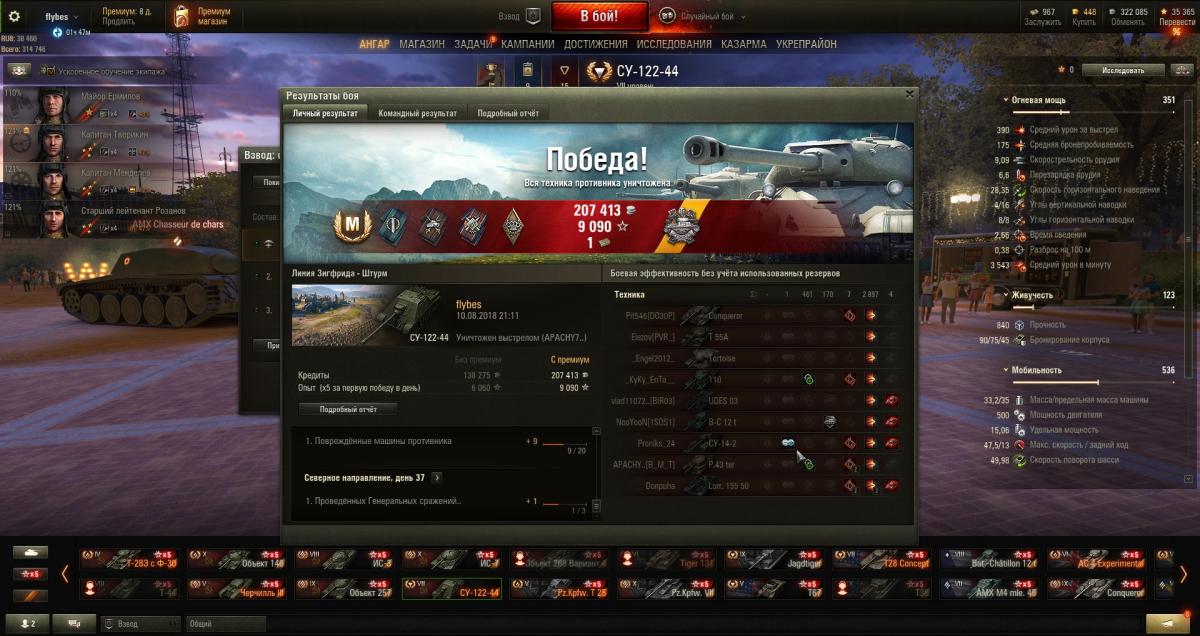Screen dimensions: 1200x636
Task: Click the platoon shield icon near Взвод
Action: [533, 16]
